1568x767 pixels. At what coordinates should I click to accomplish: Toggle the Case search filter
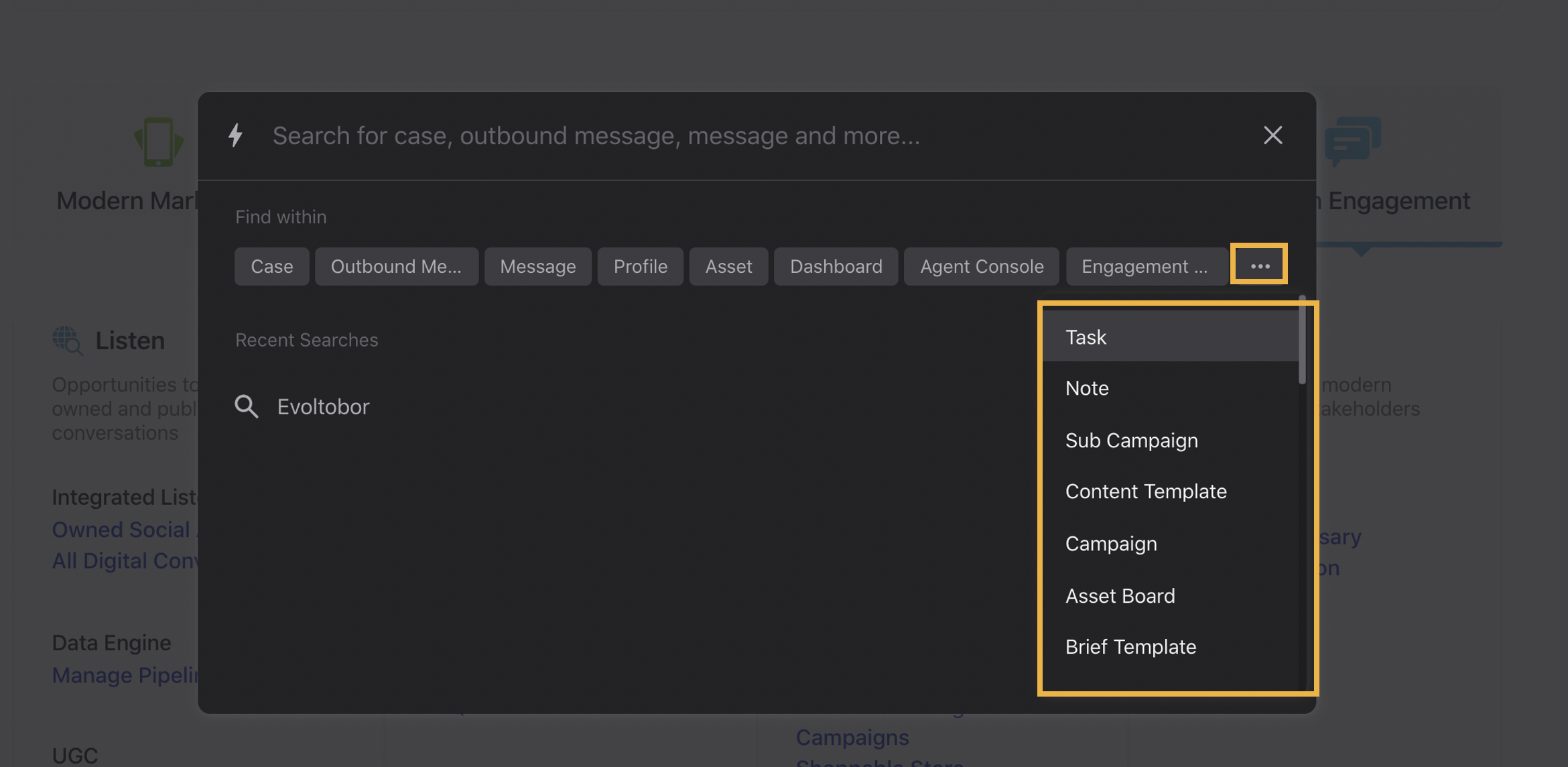(x=271, y=266)
